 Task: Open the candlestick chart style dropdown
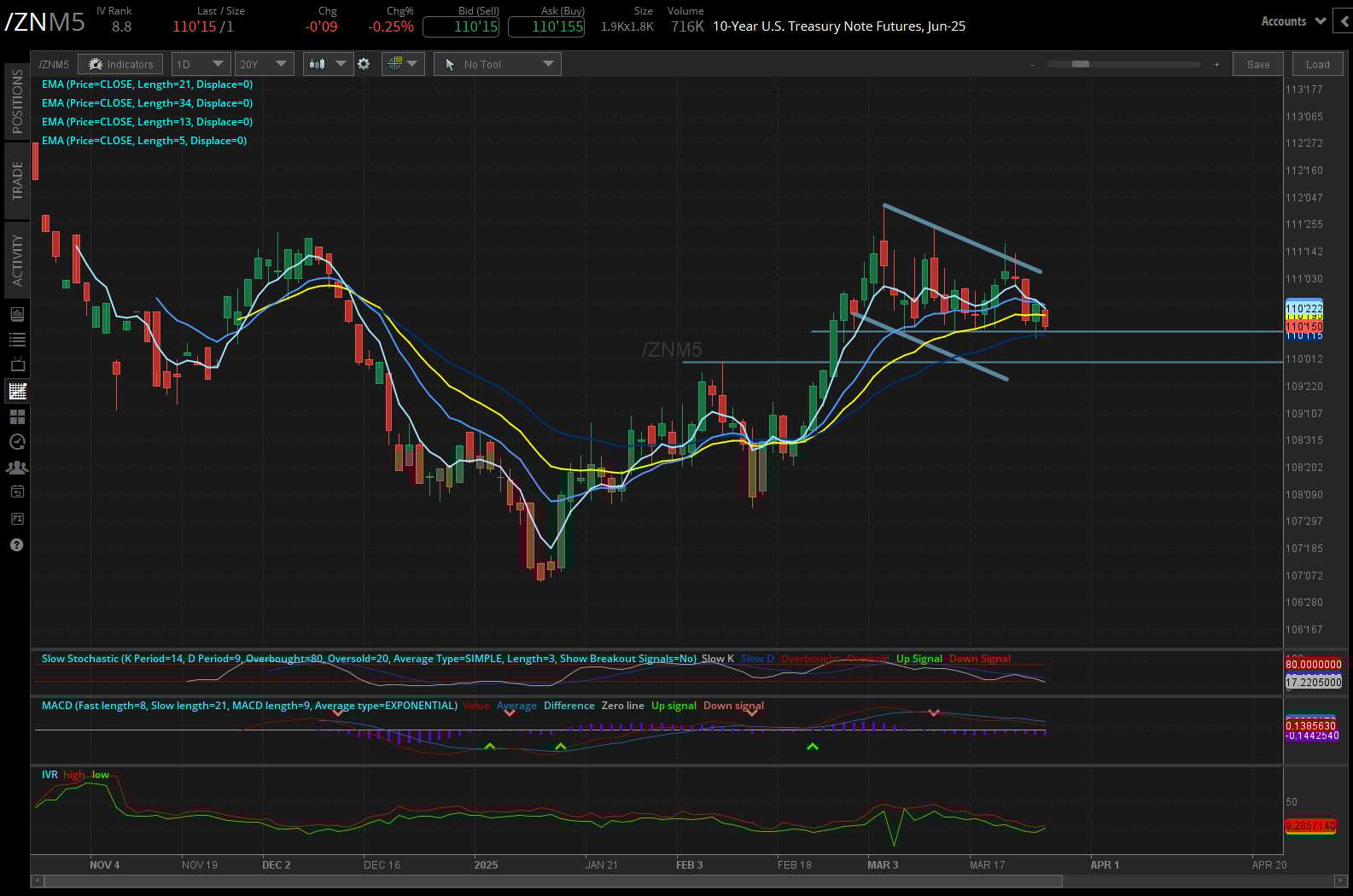coord(328,64)
